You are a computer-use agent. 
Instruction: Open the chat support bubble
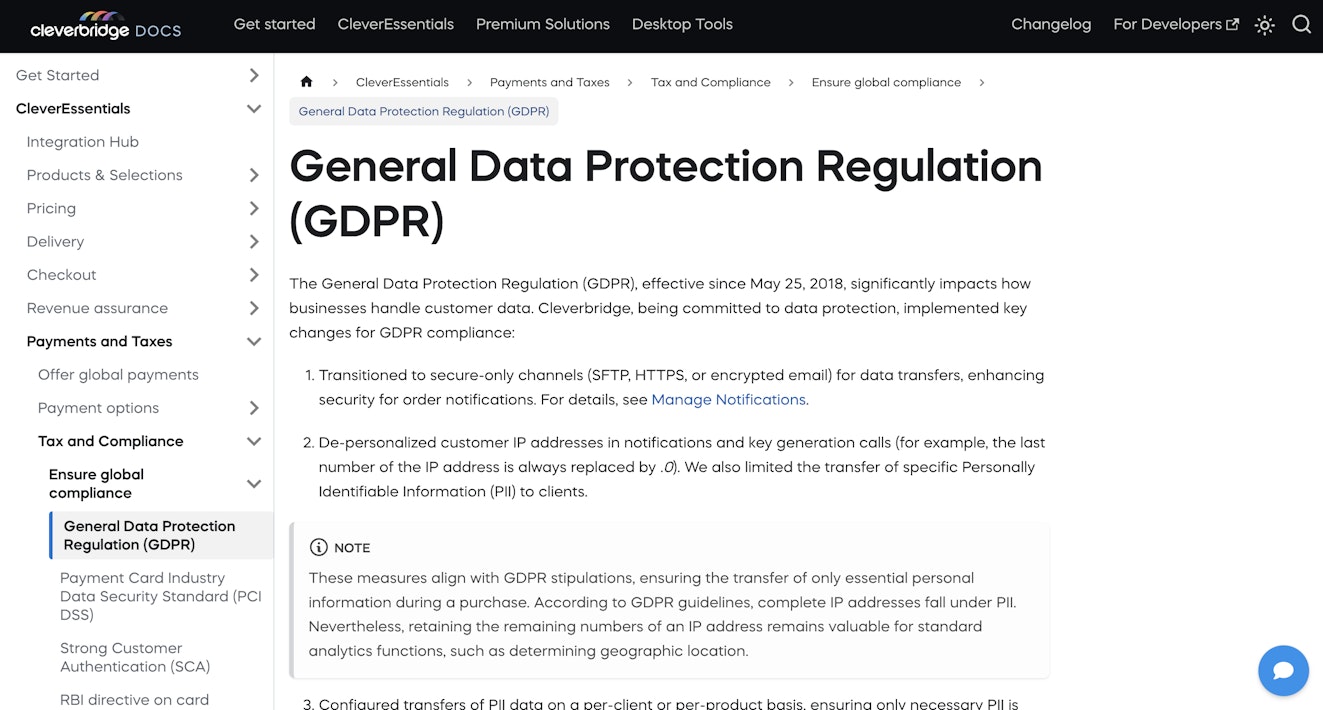pos(1283,670)
